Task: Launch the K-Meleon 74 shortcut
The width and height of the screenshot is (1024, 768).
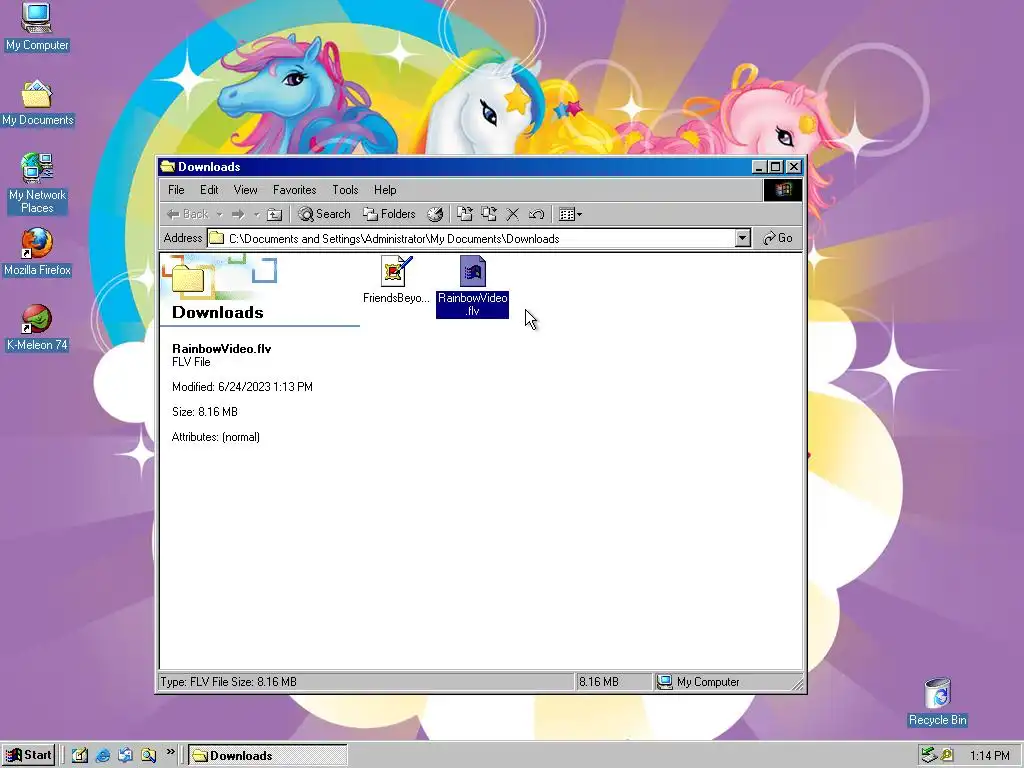Action: click(37, 328)
